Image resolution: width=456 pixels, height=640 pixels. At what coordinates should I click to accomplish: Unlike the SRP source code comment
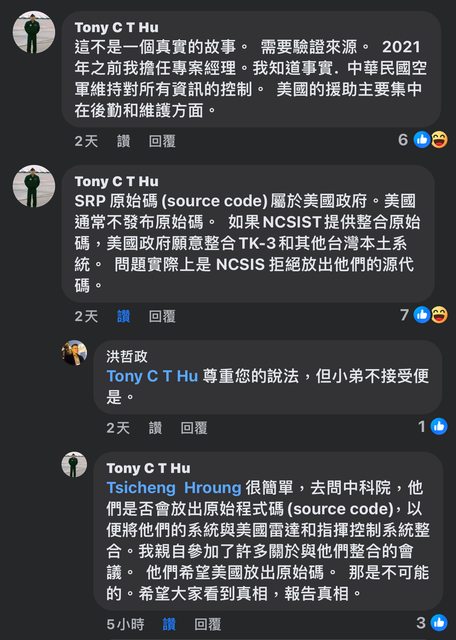(123, 316)
